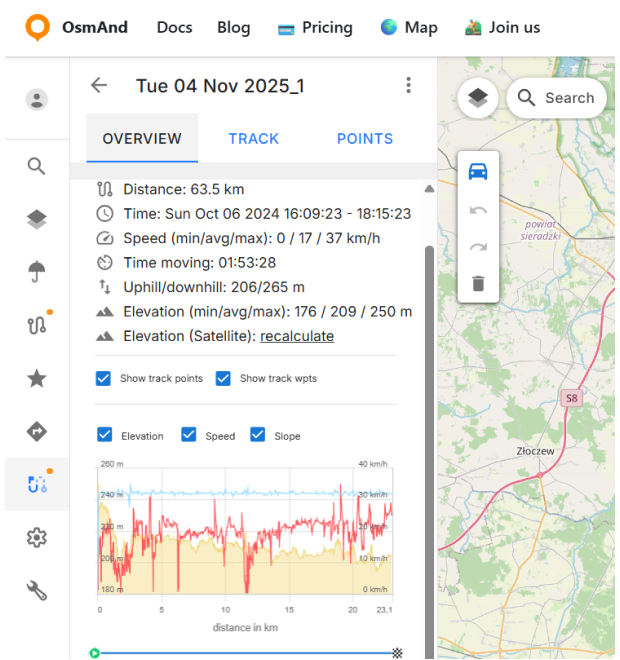This screenshot has height=660, width=620.
Task: Click the back arrow beside track title
Action: coord(98,85)
